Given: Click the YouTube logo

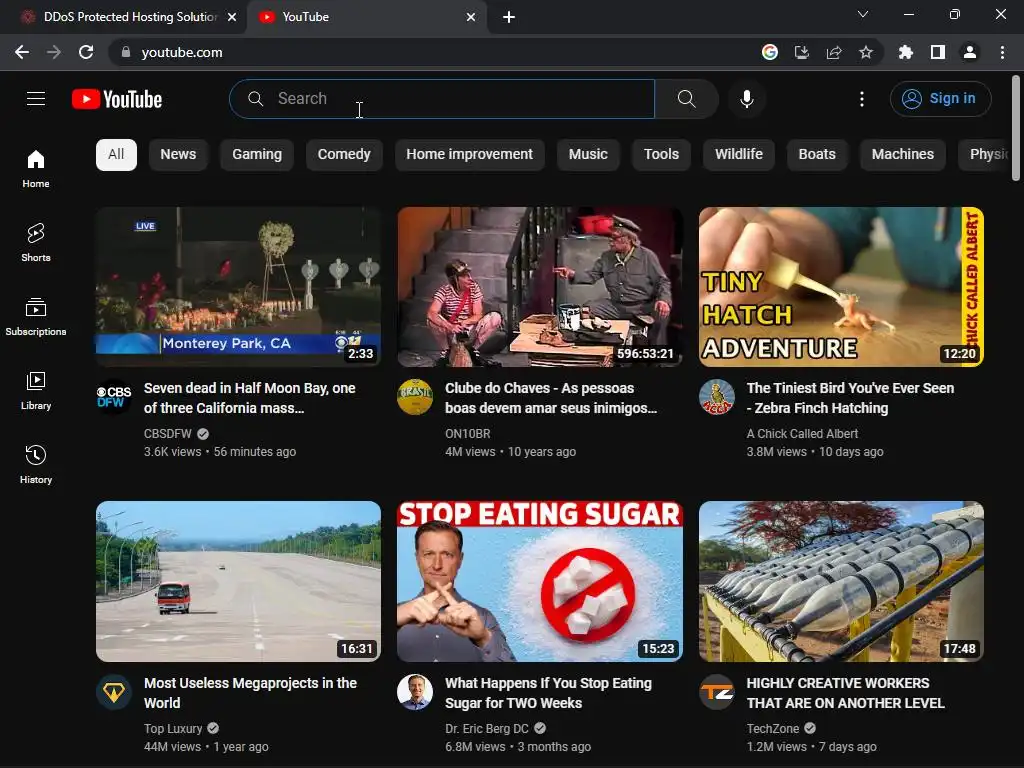Looking at the screenshot, I should tap(117, 99).
